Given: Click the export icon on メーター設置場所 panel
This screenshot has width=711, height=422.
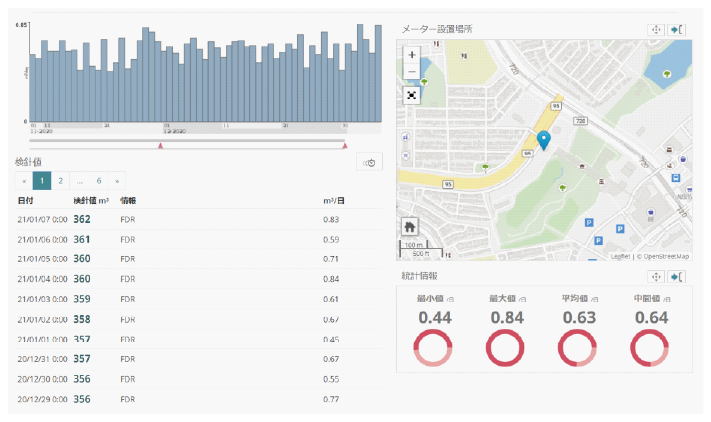Looking at the screenshot, I should [680, 30].
